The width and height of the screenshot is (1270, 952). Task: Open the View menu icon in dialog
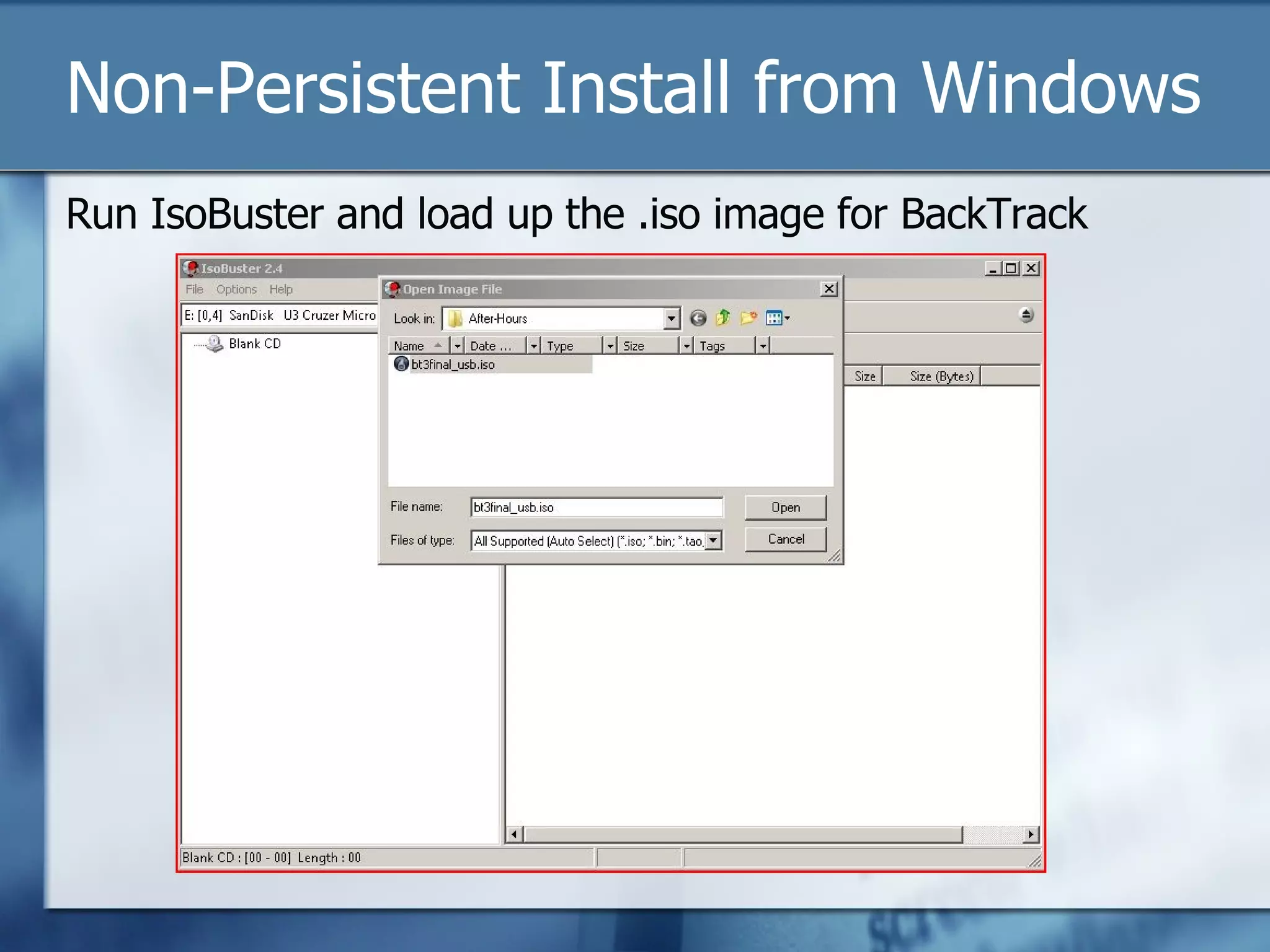pyautogui.click(x=778, y=319)
